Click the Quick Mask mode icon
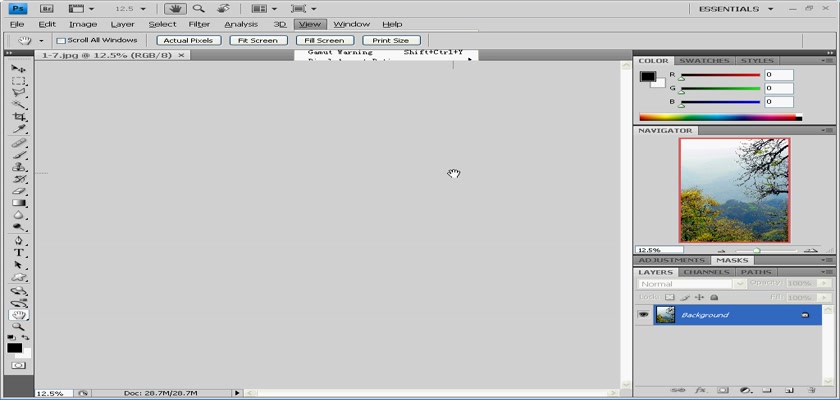840x400 pixels. click(19, 366)
